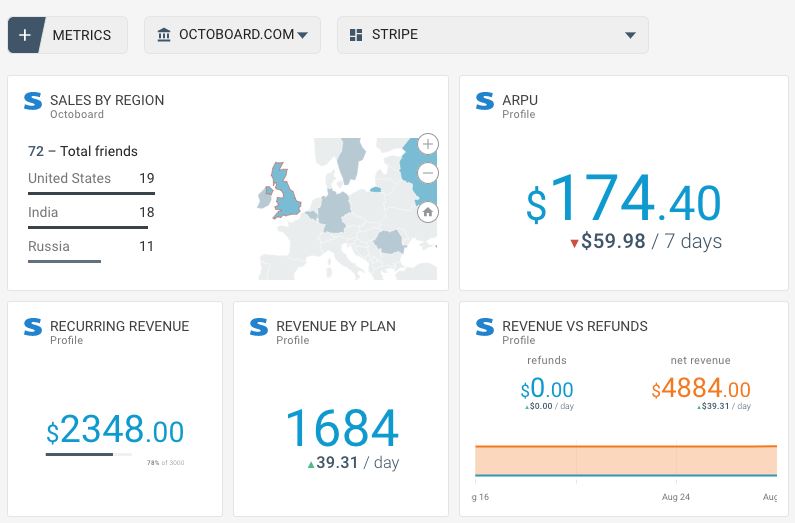Zoom out of the map with the minus button
Viewport: 795px width, 523px height.
pyautogui.click(x=428, y=173)
